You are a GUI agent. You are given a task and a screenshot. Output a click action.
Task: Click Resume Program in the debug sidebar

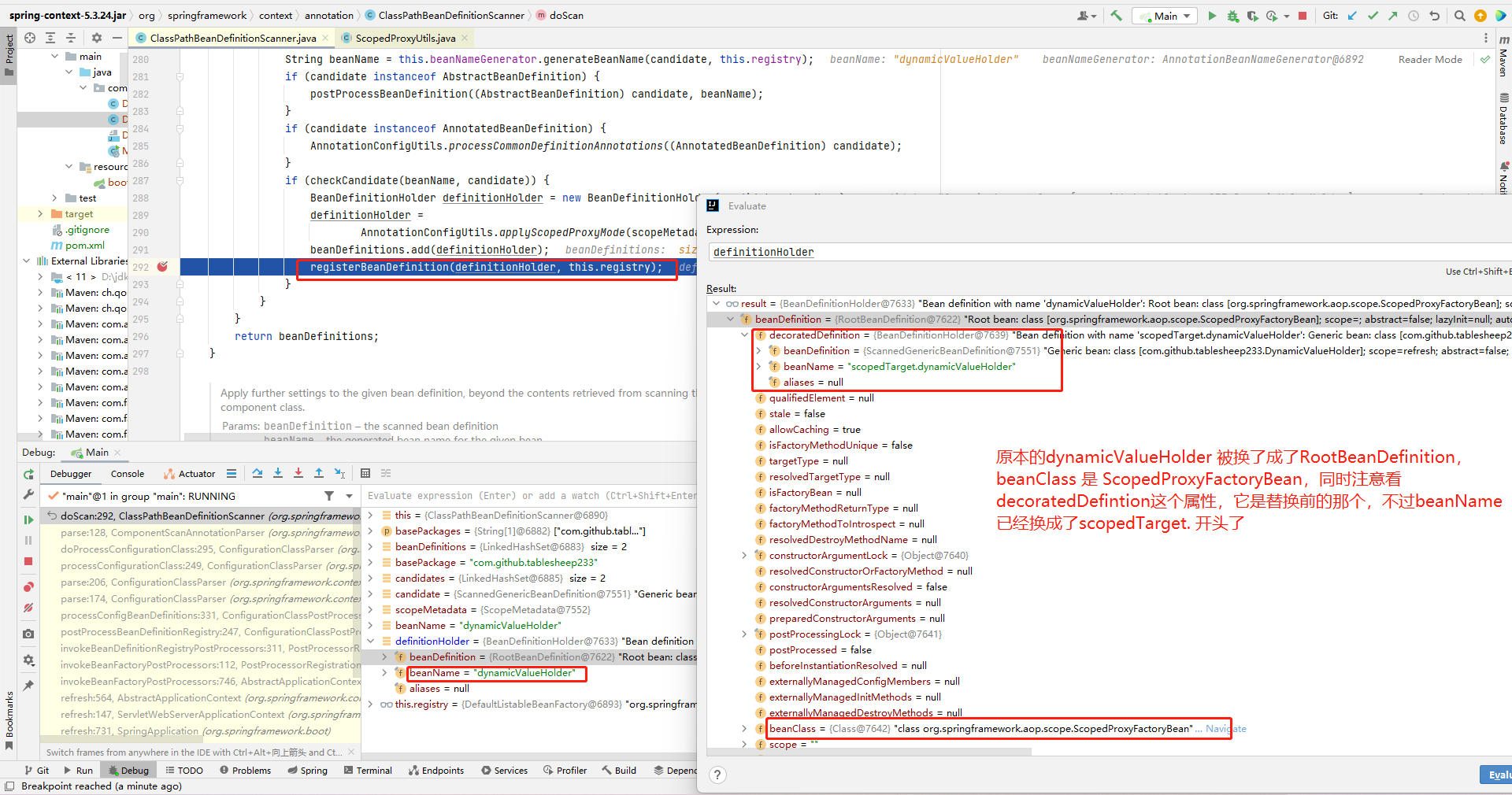click(28, 520)
